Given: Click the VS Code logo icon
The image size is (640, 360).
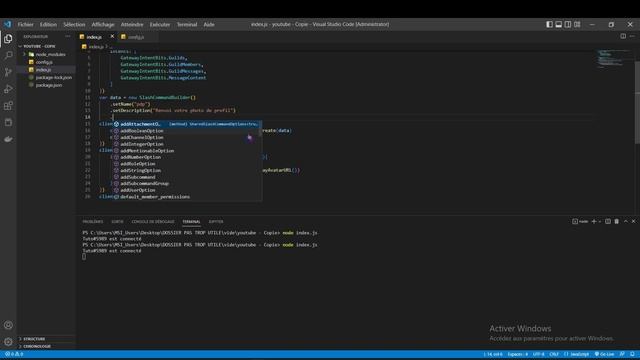Looking at the screenshot, I should [7, 24].
